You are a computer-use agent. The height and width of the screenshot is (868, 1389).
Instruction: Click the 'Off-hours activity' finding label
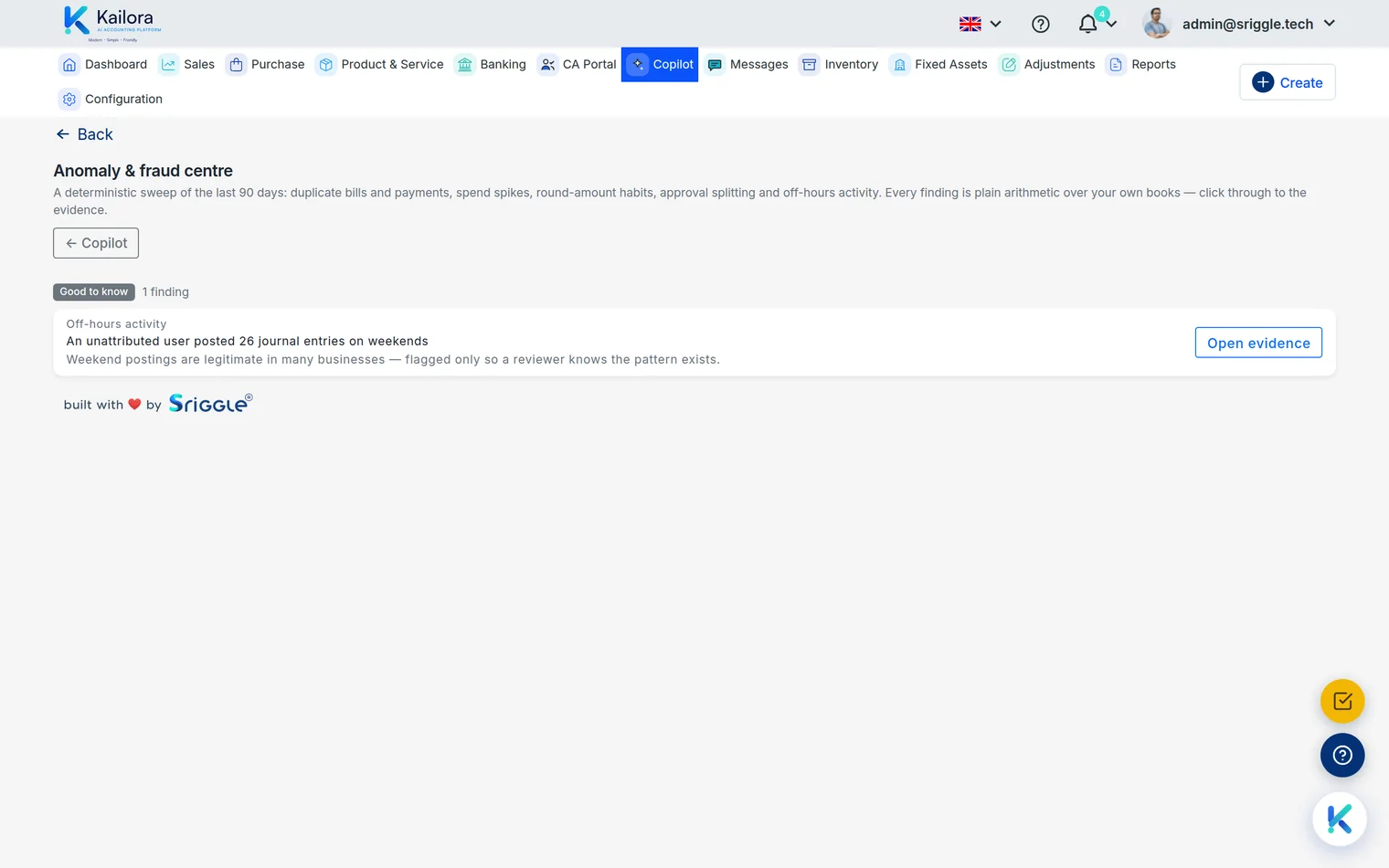click(116, 324)
